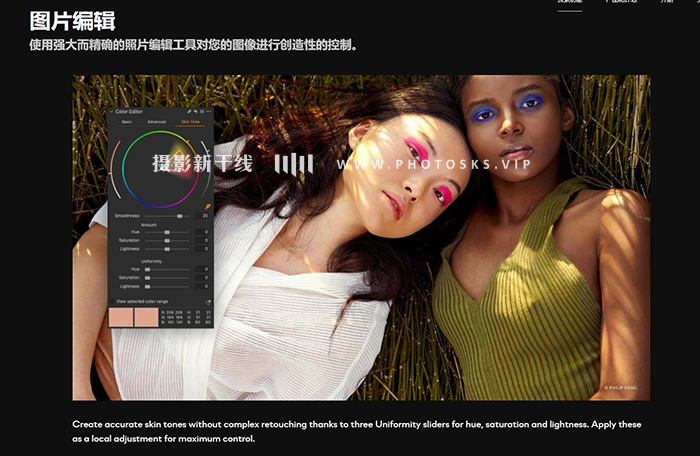Click the Amount Saturation value field

[202, 240]
